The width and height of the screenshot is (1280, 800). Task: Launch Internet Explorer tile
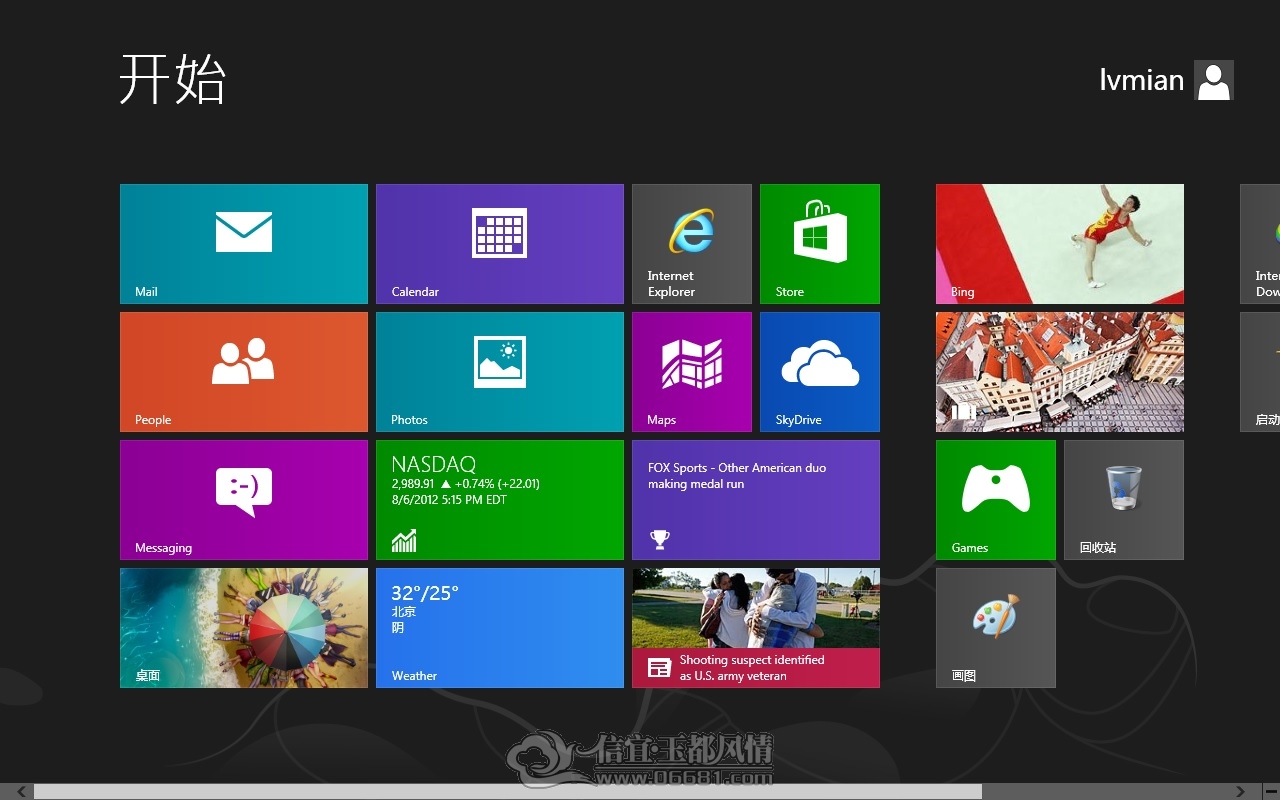tap(692, 244)
